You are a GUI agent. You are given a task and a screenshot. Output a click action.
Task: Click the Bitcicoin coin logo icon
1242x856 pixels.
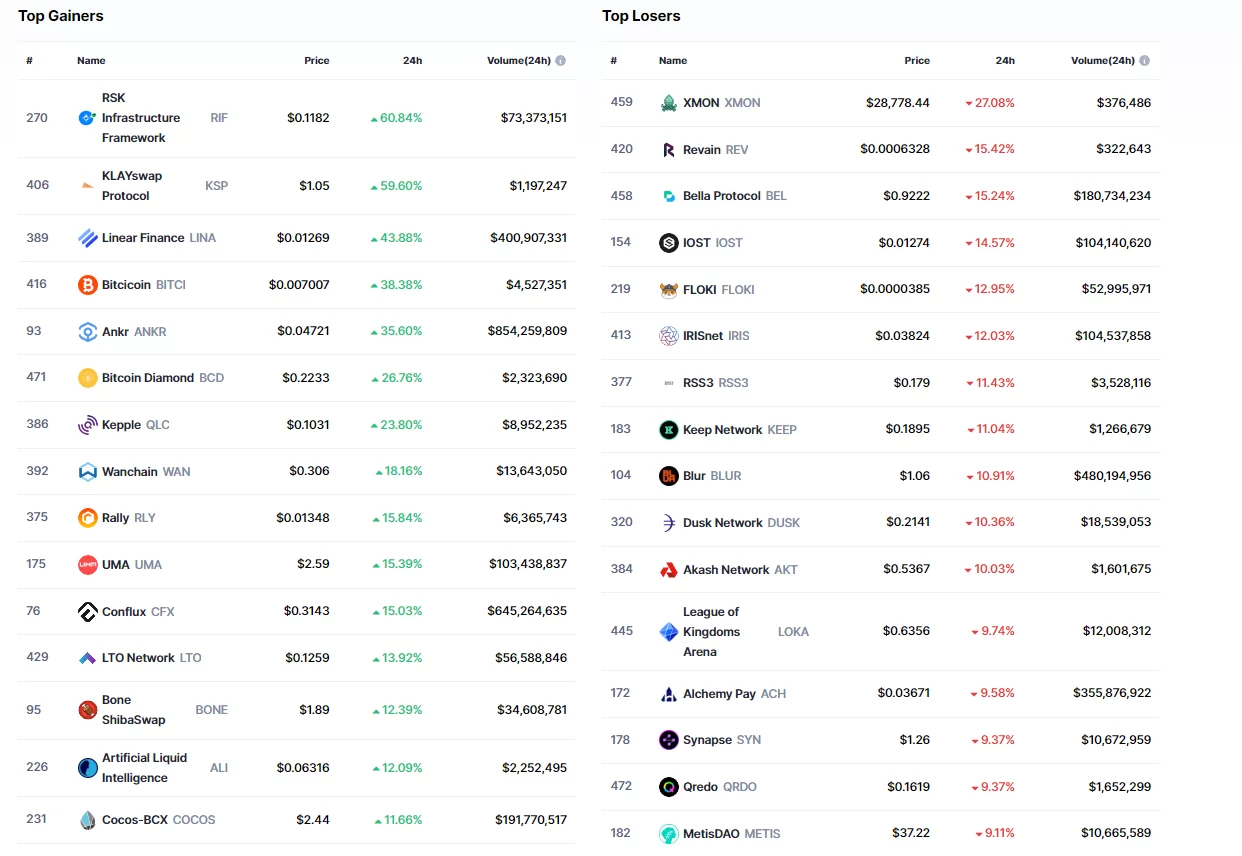click(88, 285)
